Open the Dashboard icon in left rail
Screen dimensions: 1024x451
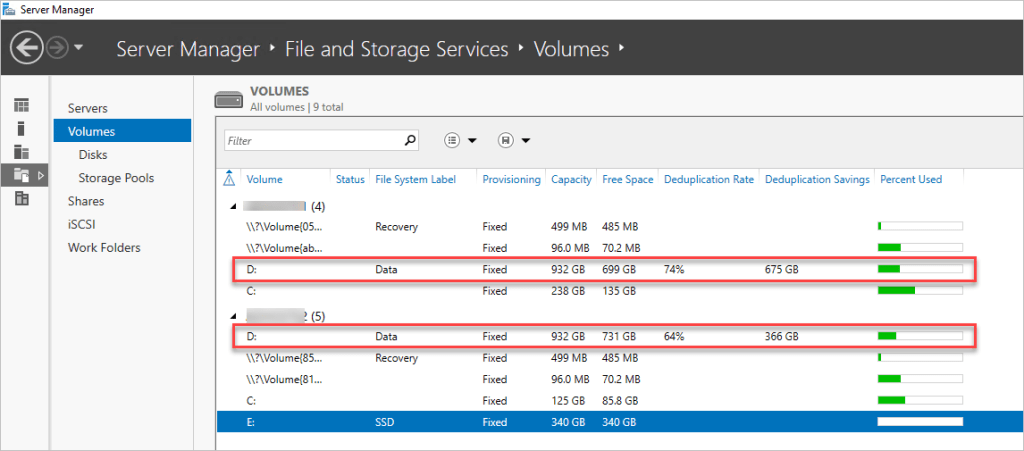coord(21,105)
